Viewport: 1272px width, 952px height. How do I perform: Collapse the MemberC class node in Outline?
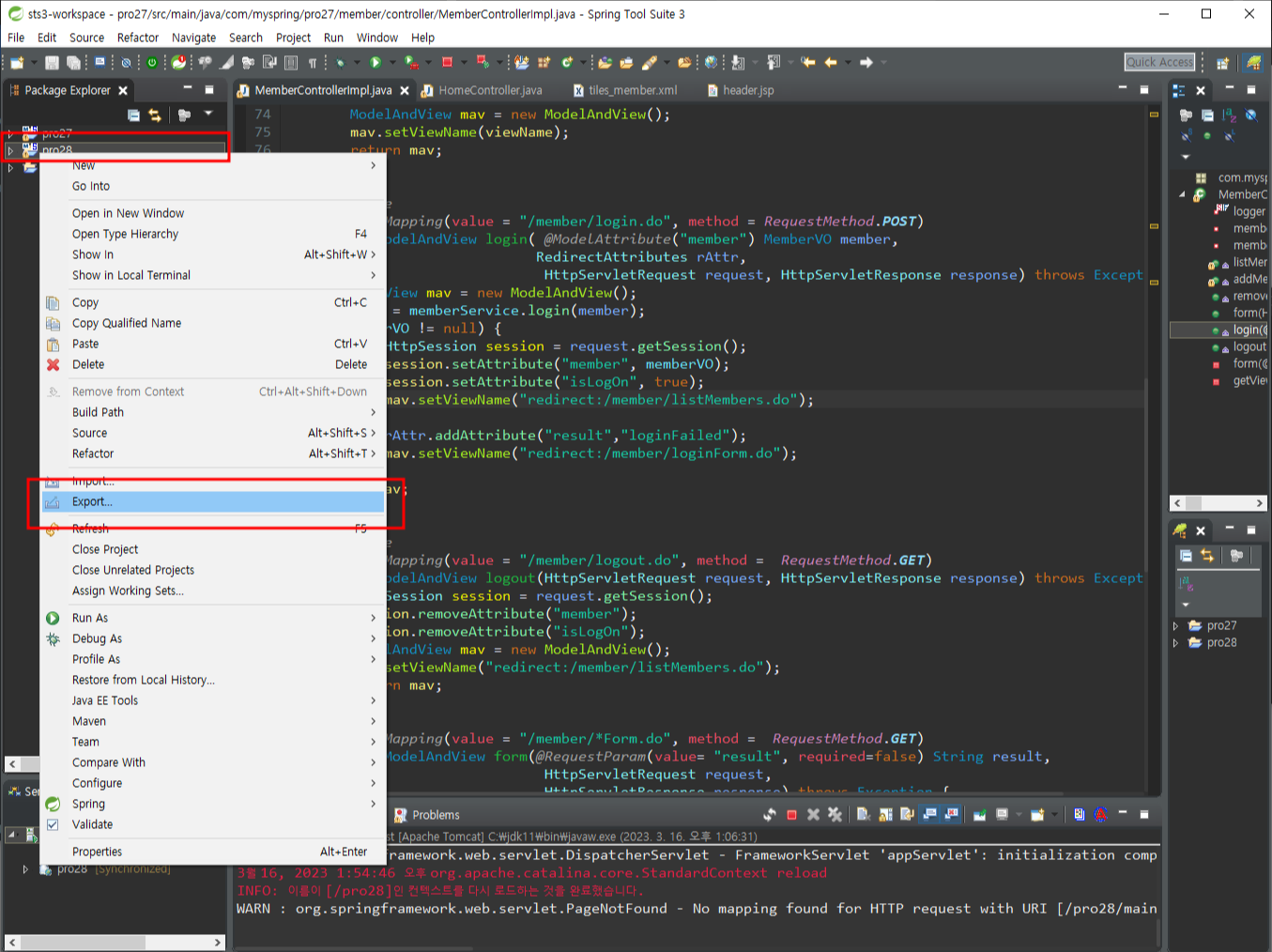pyautogui.click(x=1182, y=194)
